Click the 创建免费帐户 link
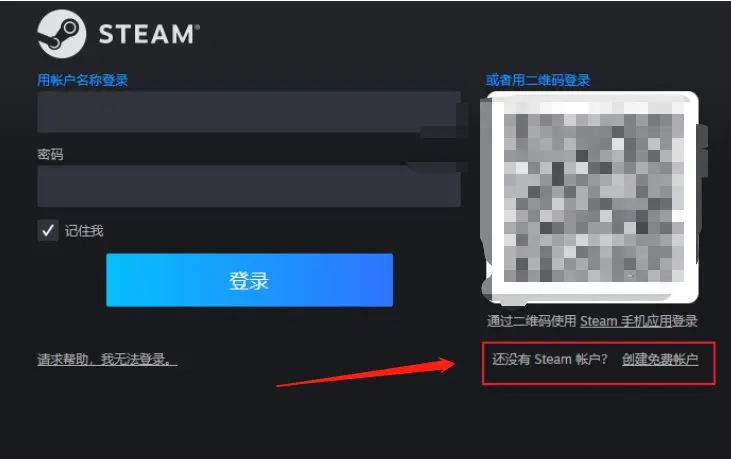The image size is (731, 459). pyautogui.click(x=660, y=359)
